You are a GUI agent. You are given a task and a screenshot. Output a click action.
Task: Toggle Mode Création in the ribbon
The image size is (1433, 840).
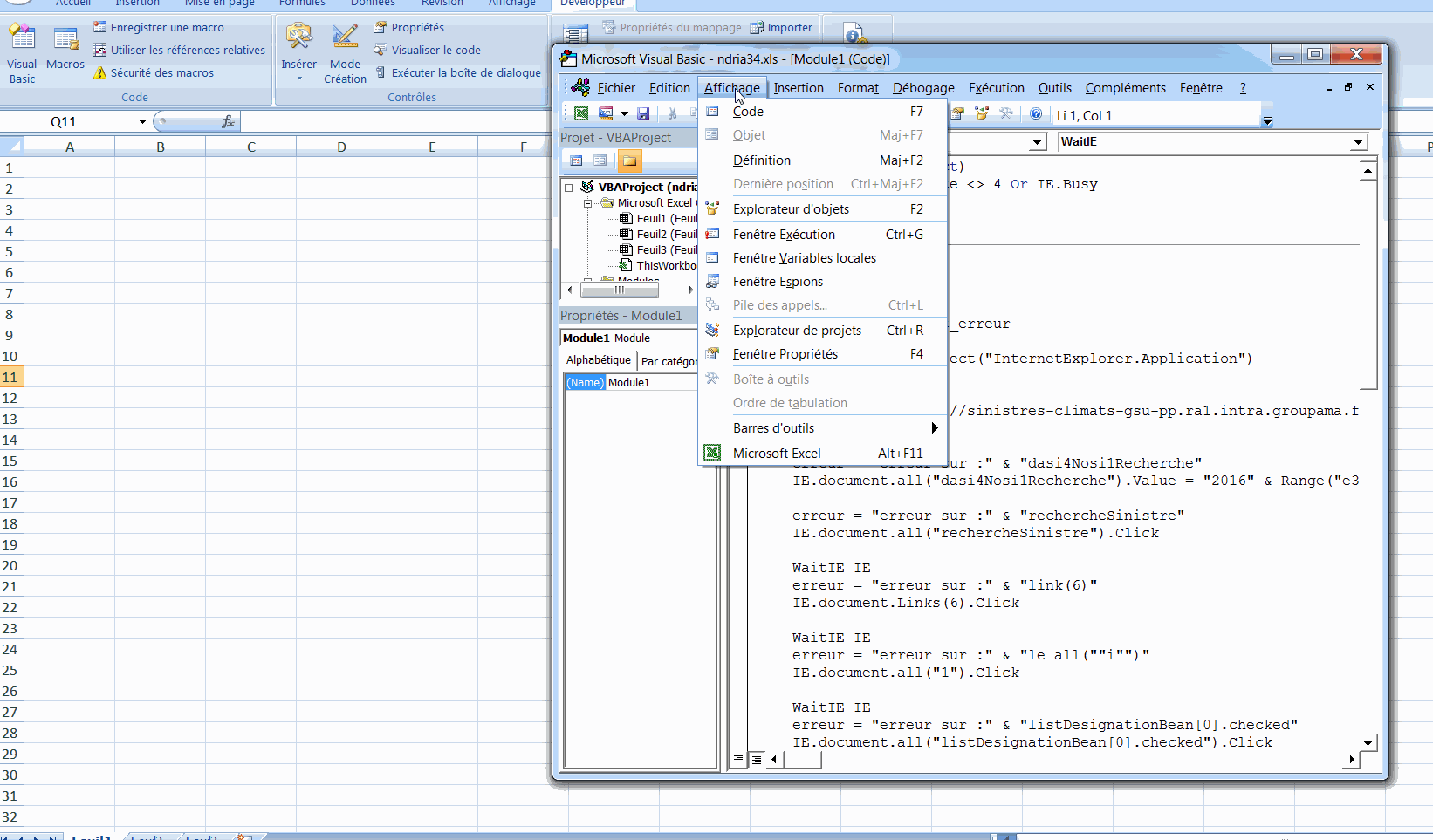[345, 54]
